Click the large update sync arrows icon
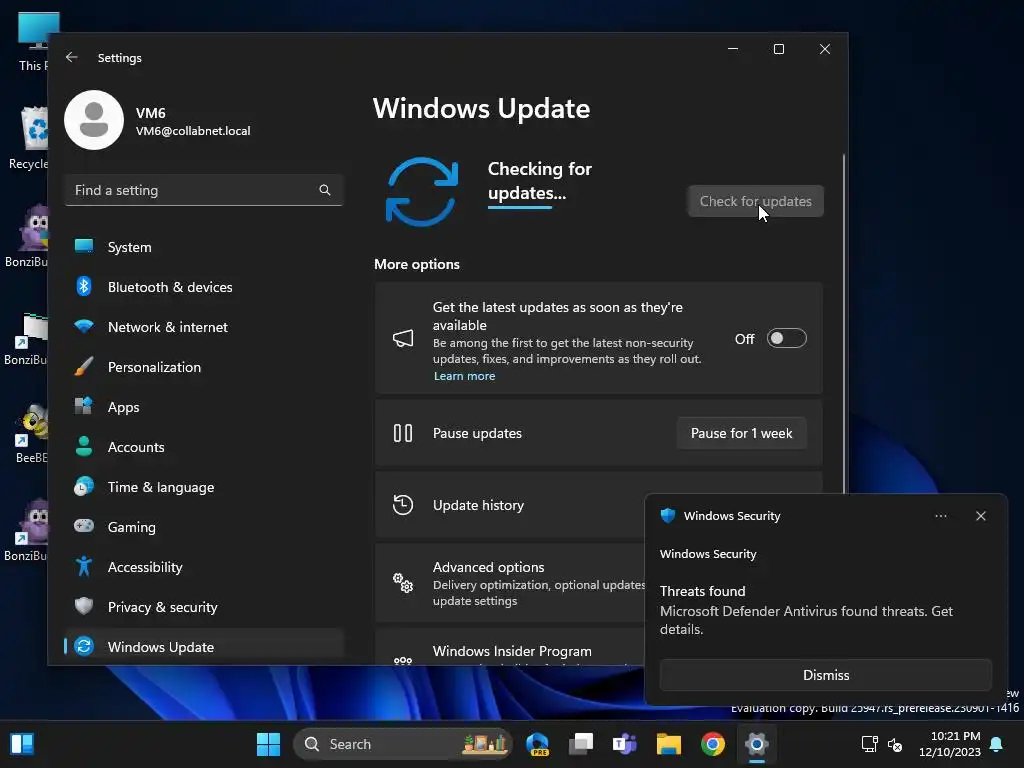Screen dimensions: 1024x768 (422, 191)
